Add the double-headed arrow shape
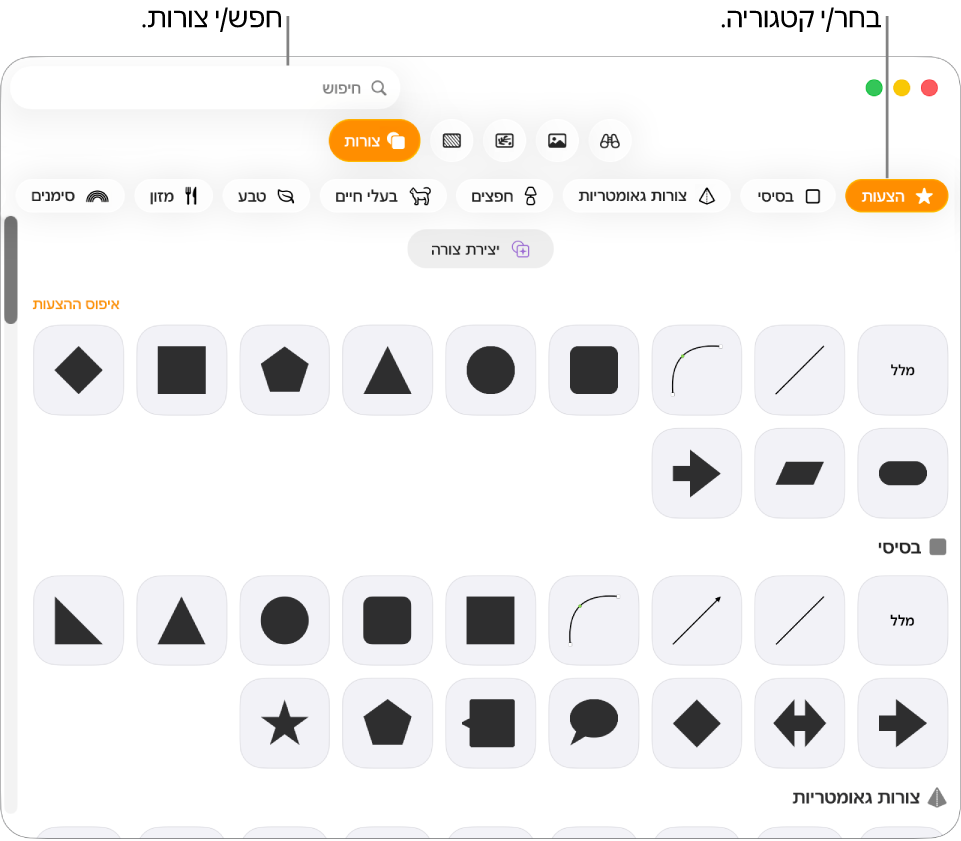 tap(799, 723)
